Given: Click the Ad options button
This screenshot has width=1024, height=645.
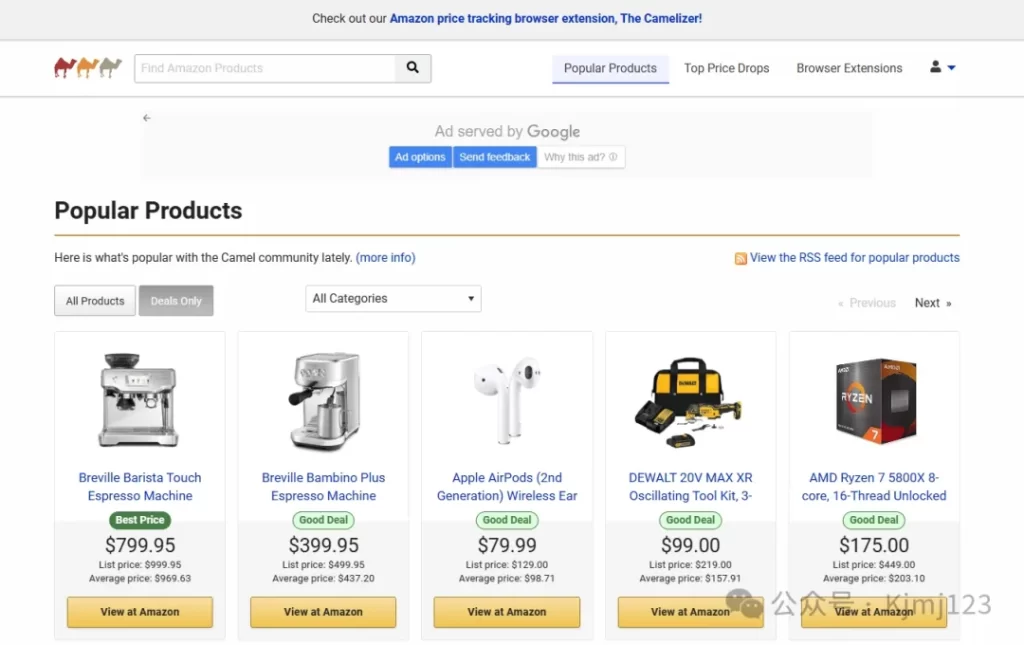Looking at the screenshot, I should click(420, 157).
